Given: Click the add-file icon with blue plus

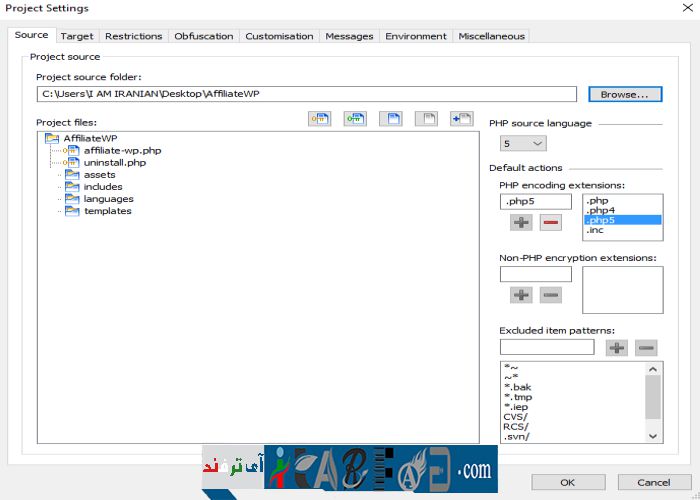Looking at the screenshot, I should 461,119.
